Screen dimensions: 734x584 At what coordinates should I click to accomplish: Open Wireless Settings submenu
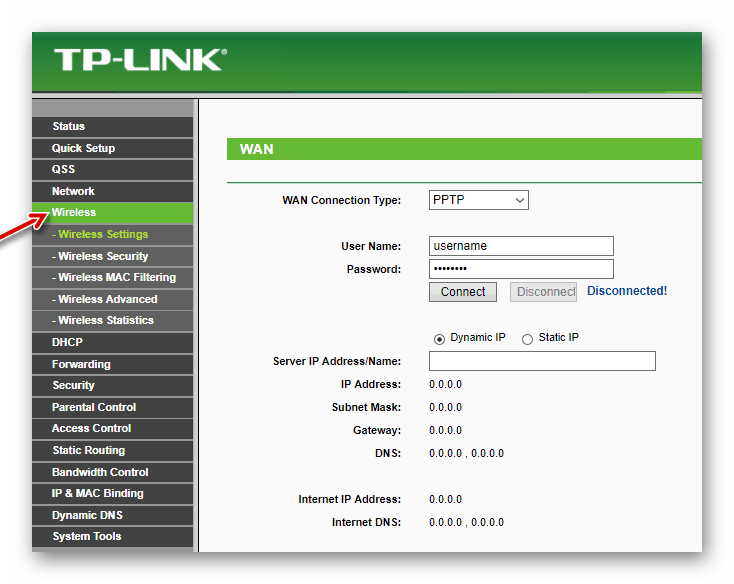pyautogui.click(x=112, y=234)
